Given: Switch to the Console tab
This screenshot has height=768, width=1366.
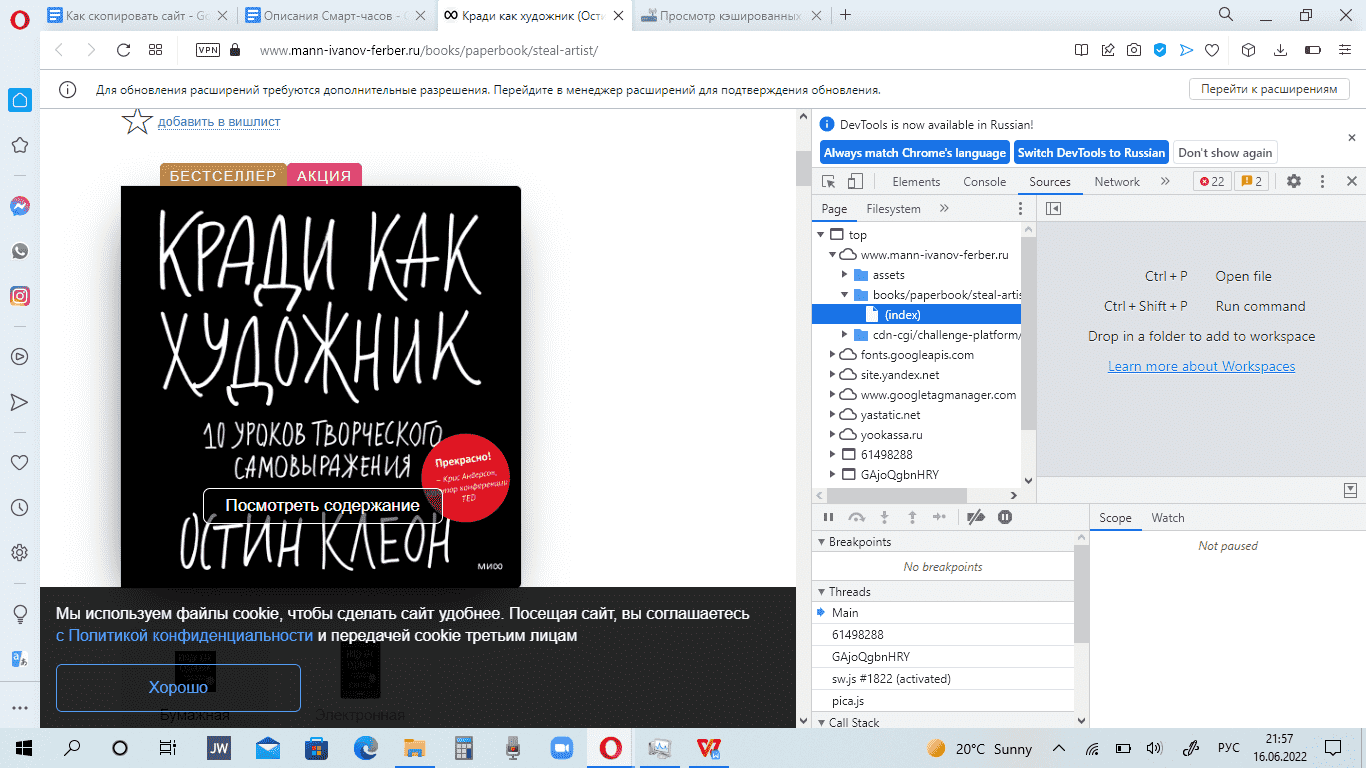Looking at the screenshot, I should coord(985,181).
